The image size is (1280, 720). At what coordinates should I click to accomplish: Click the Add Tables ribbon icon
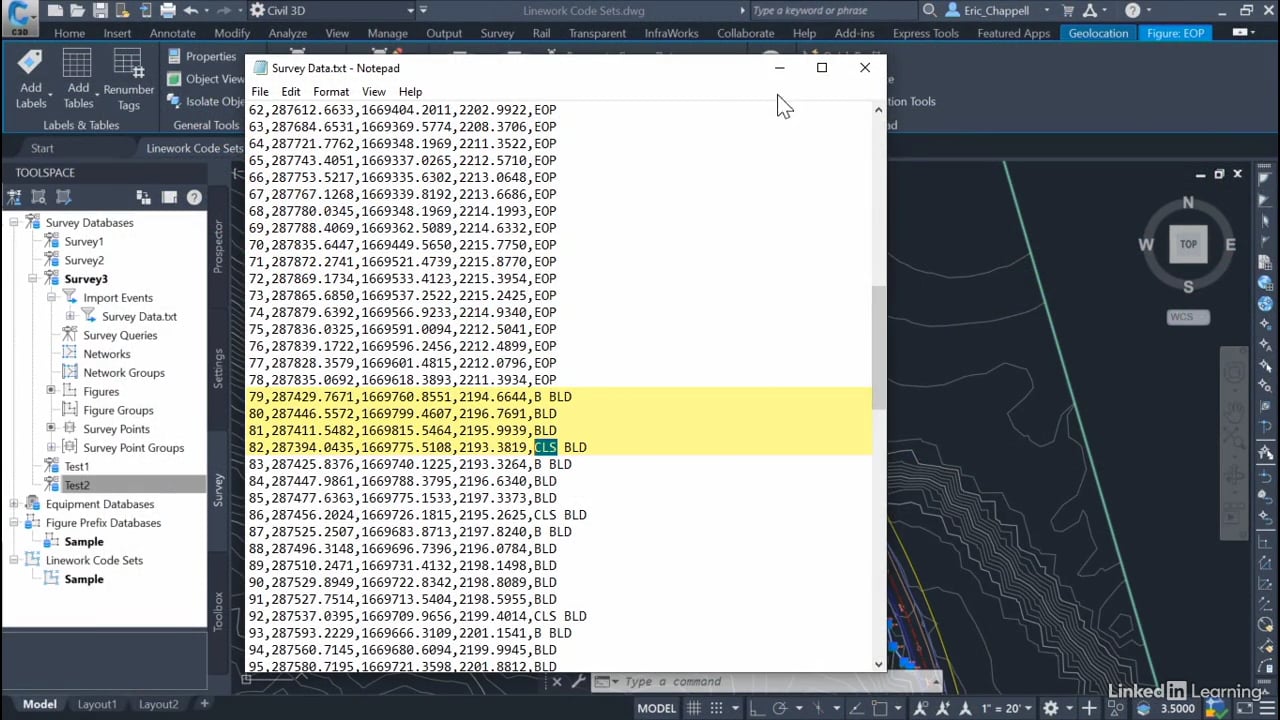click(78, 77)
